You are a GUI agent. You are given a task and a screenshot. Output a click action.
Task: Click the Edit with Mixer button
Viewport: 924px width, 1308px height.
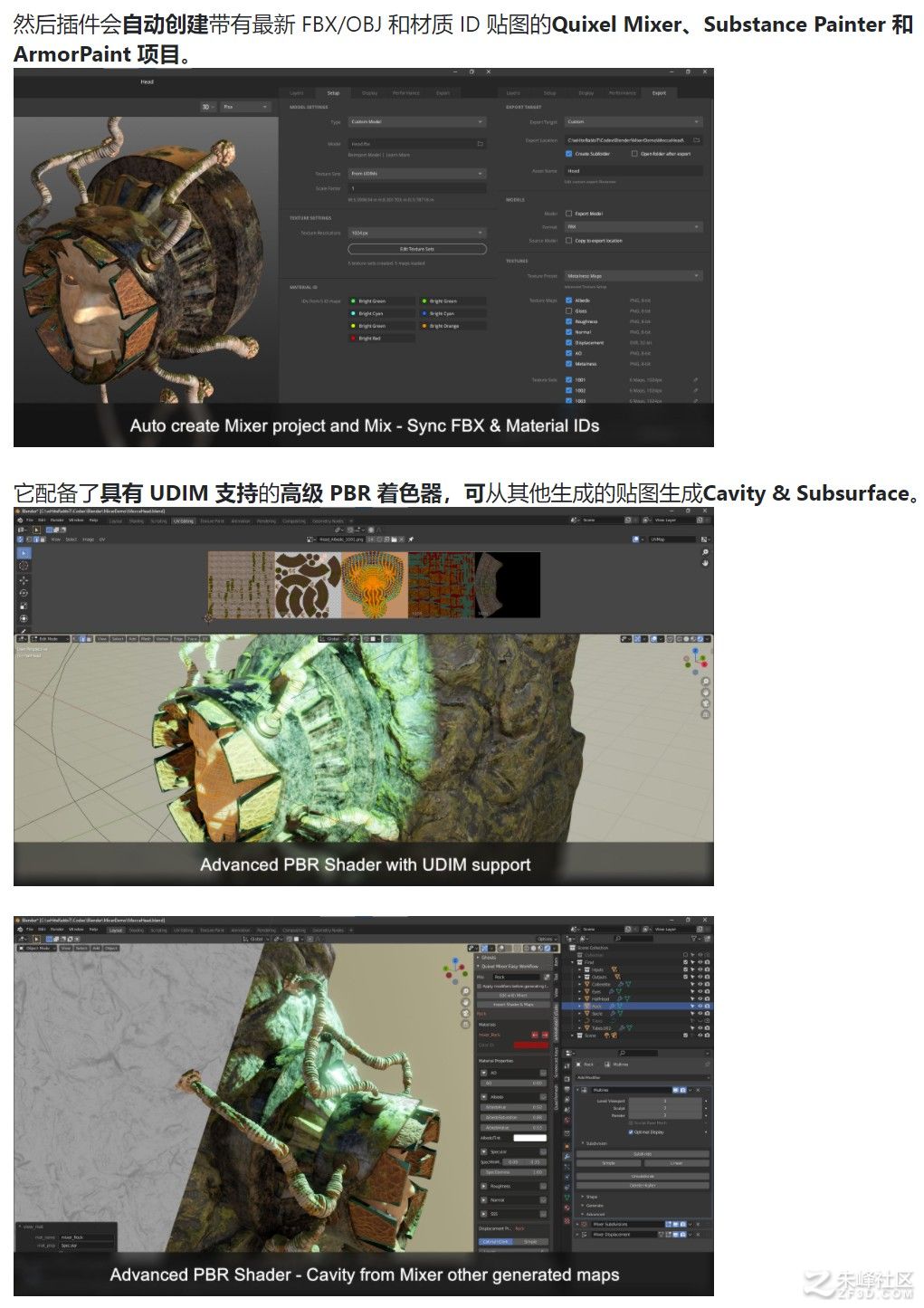[x=513, y=995]
